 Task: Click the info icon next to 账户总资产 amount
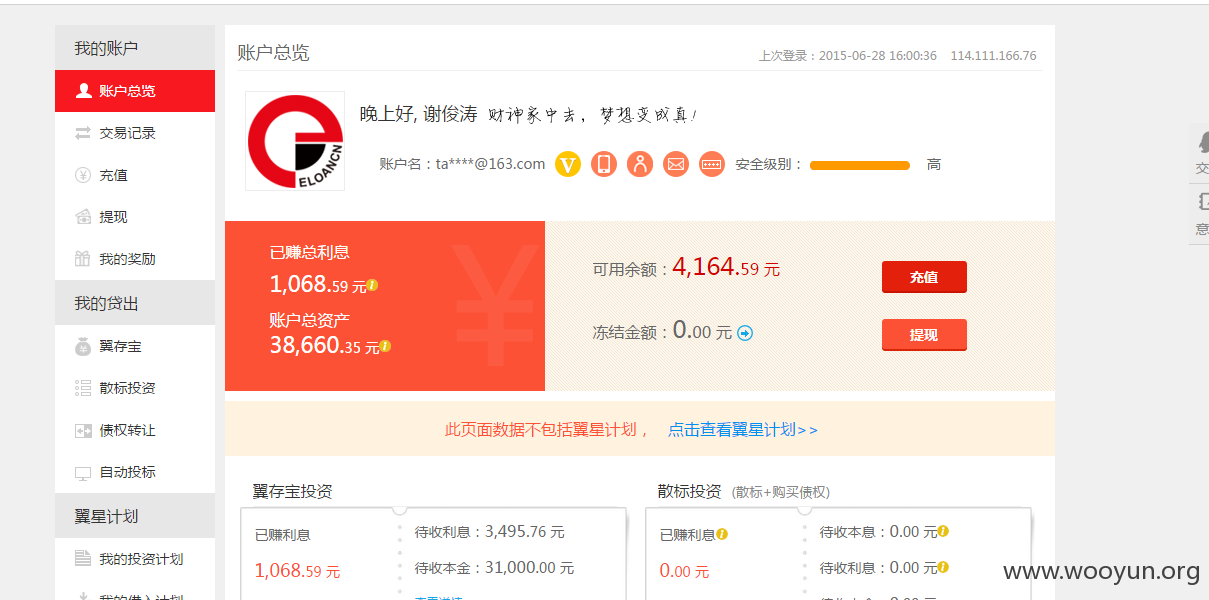click(x=385, y=346)
